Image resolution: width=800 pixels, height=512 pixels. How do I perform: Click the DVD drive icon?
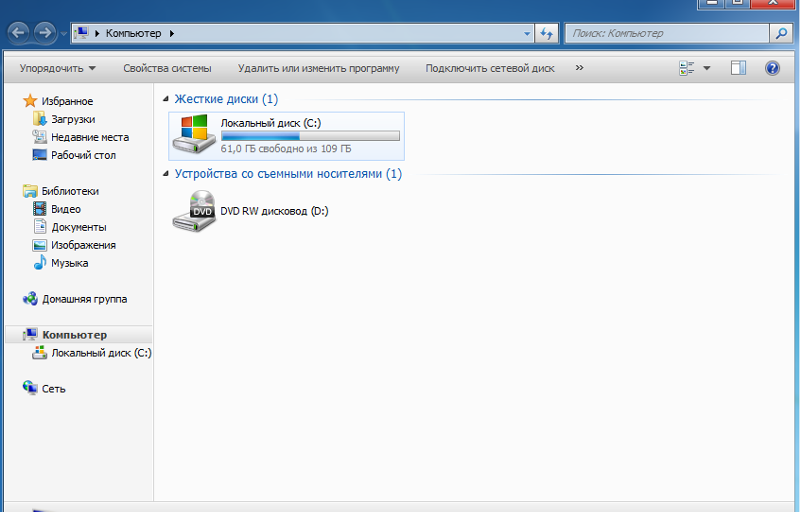click(194, 212)
